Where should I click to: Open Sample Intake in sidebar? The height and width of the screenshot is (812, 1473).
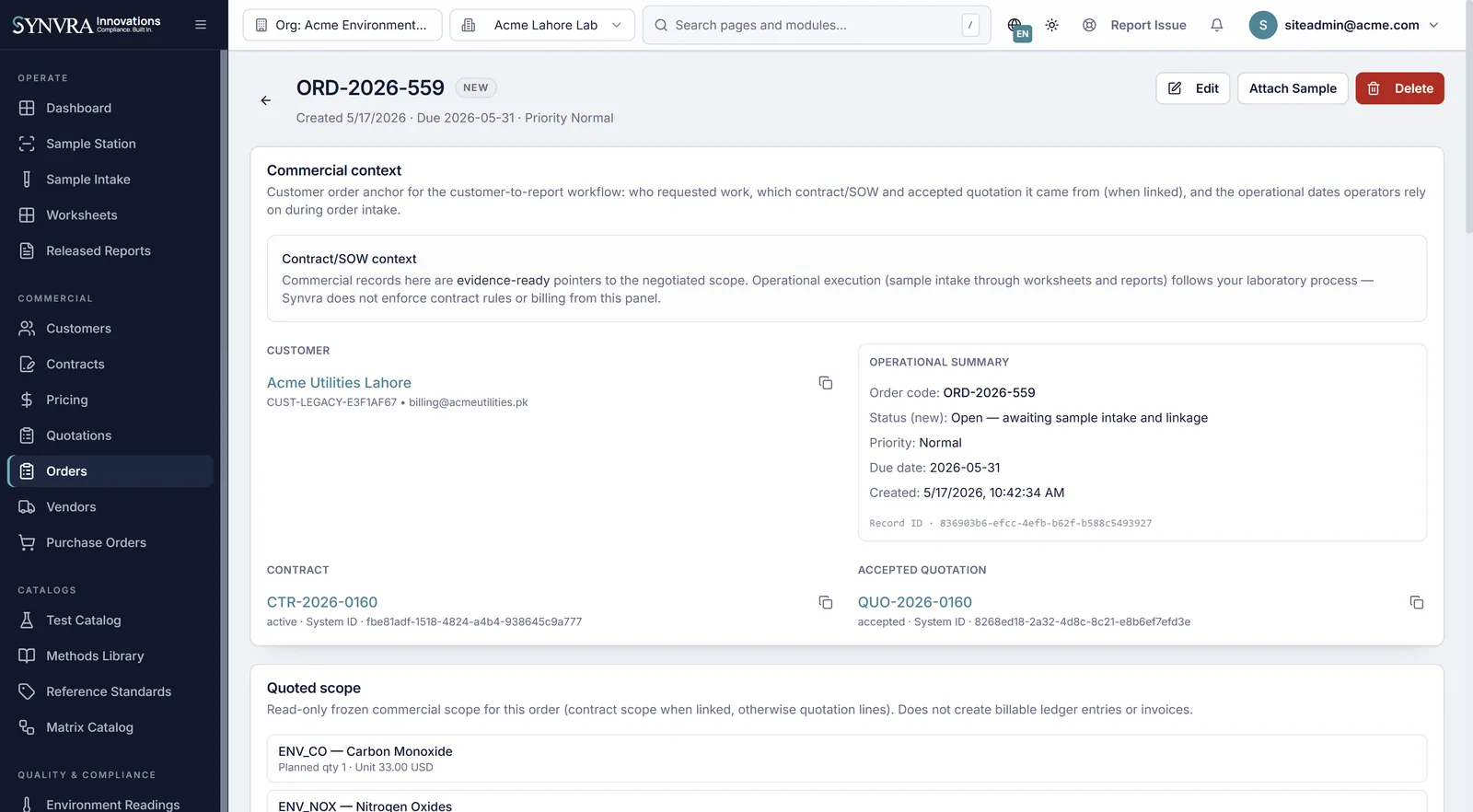point(110,180)
